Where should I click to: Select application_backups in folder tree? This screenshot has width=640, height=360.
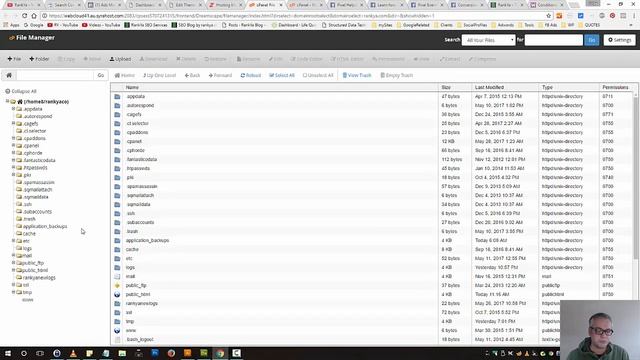click(45, 226)
